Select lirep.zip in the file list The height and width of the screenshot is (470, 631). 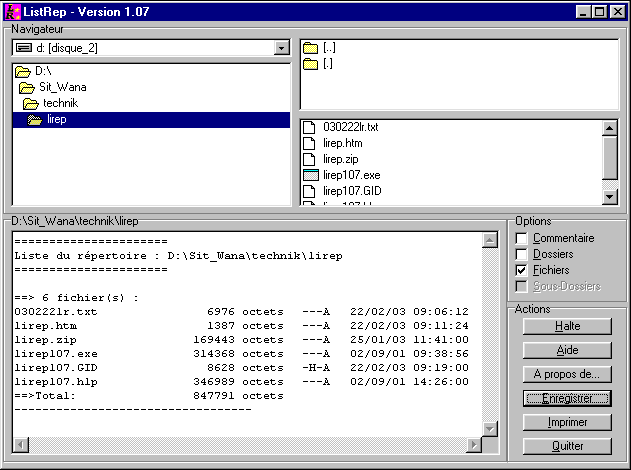(x=340, y=159)
